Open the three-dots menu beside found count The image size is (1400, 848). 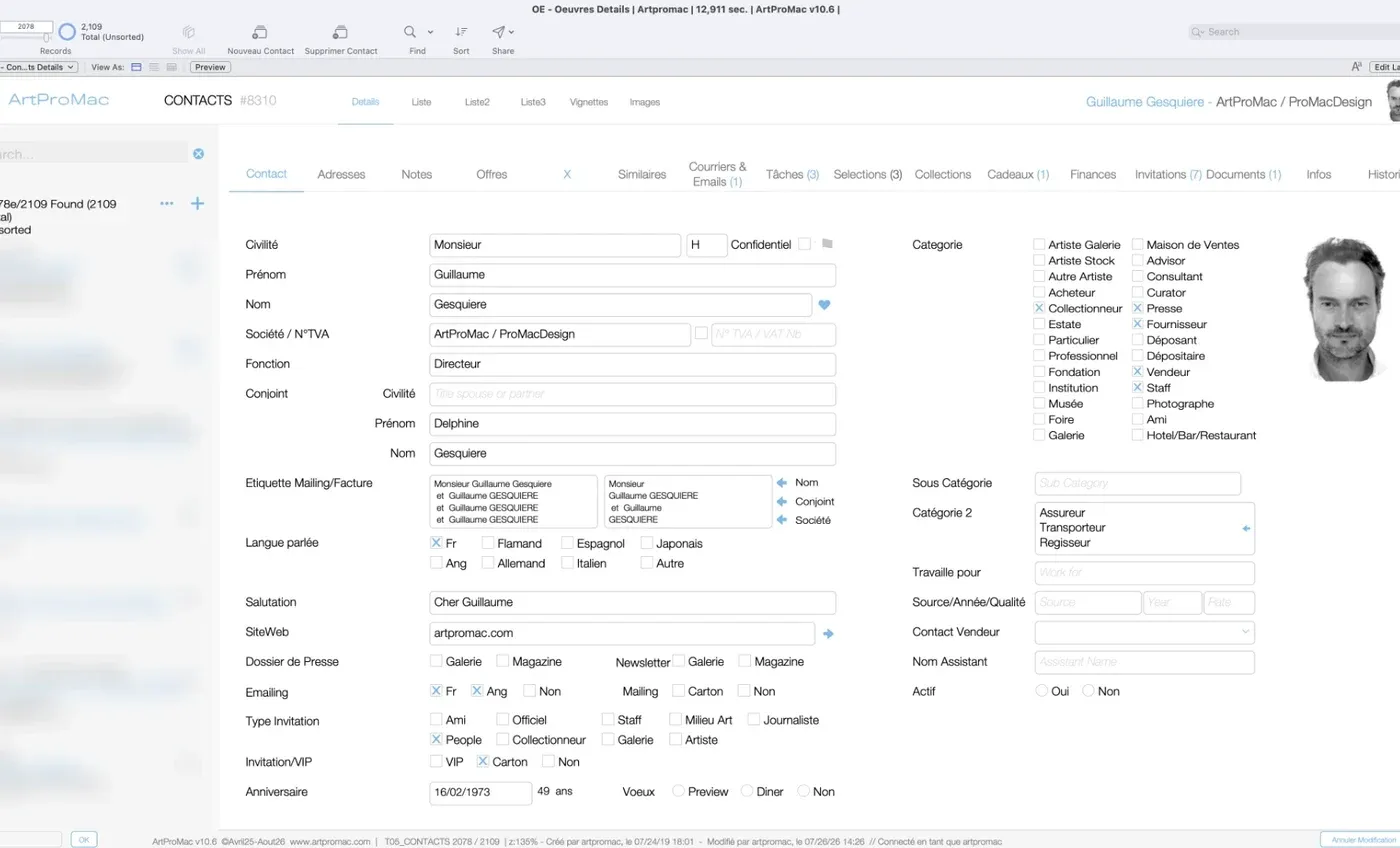[x=167, y=204]
